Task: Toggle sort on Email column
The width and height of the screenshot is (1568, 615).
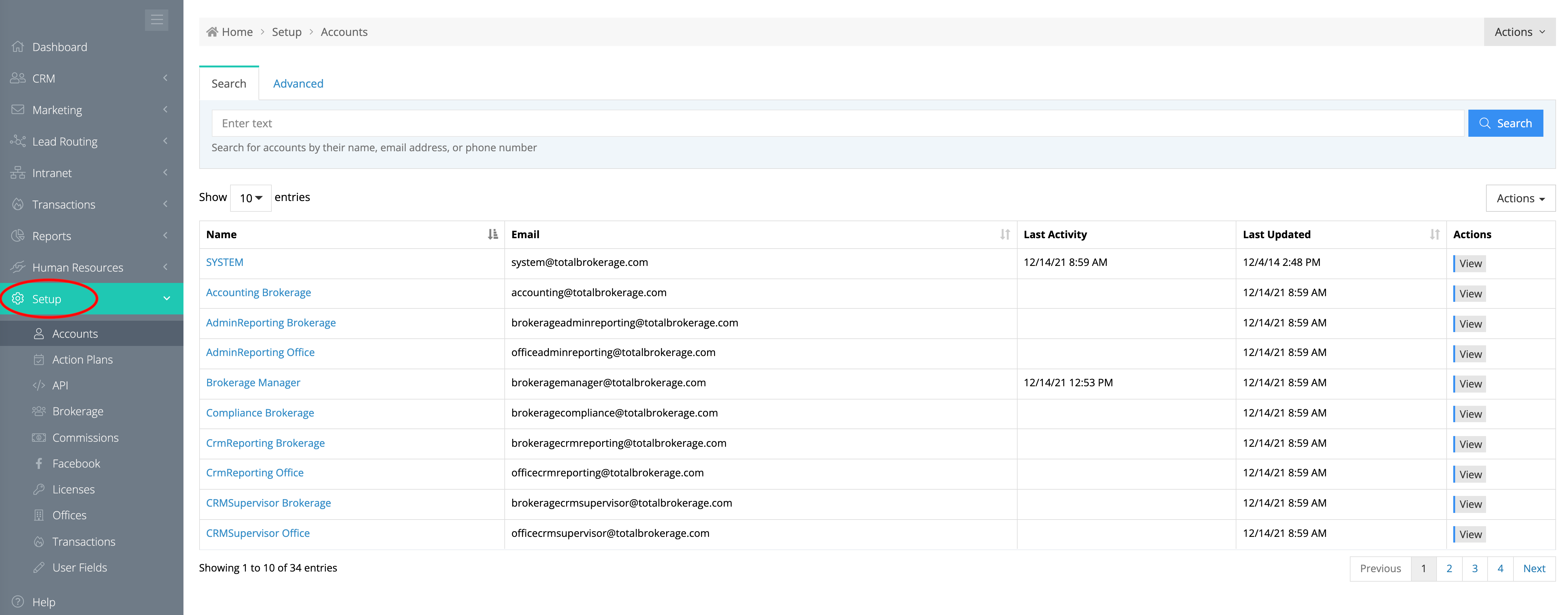Action: tap(1004, 234)
